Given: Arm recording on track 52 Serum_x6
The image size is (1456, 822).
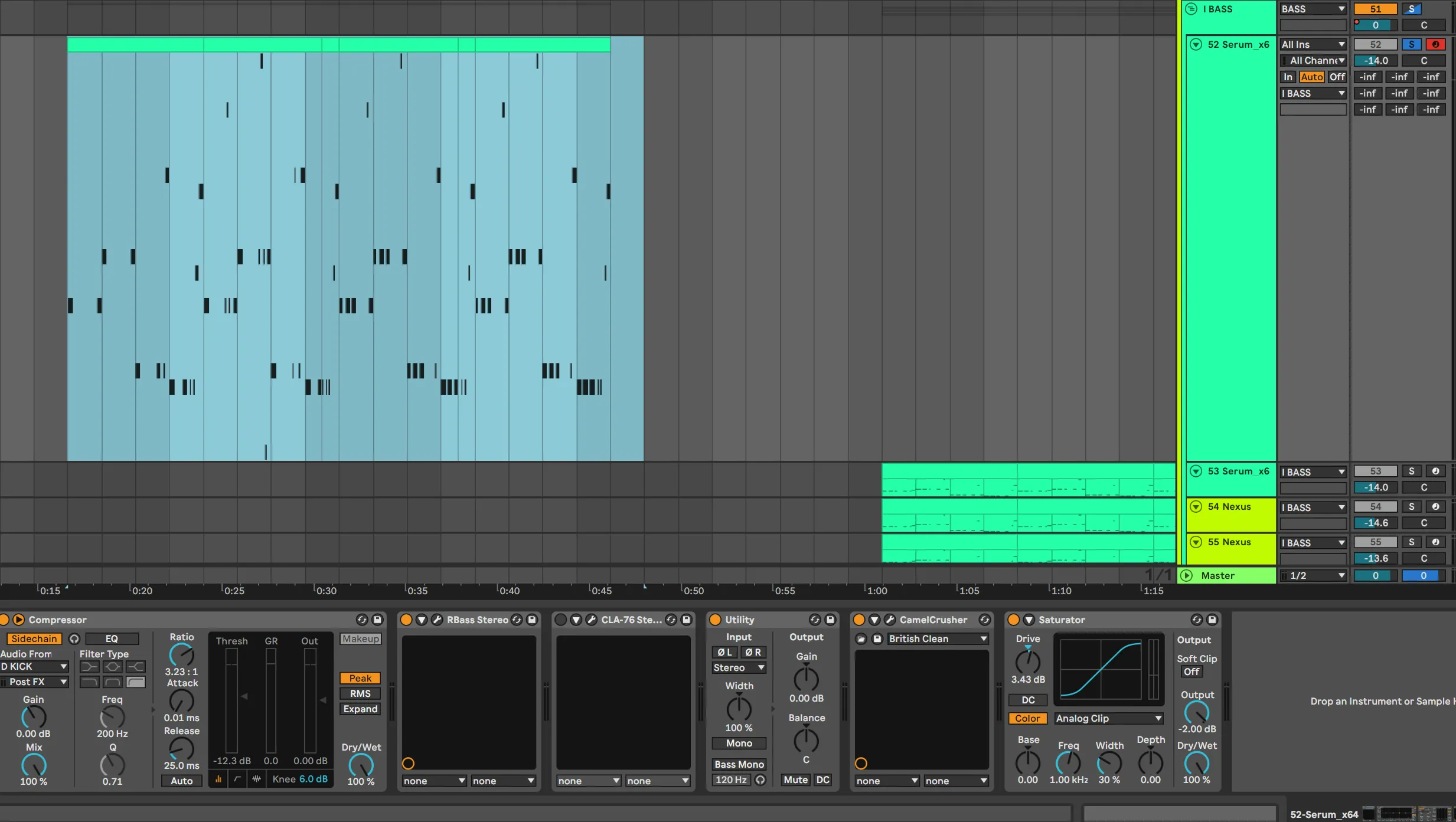Looking at the screenshot, I should (1435, 44).
